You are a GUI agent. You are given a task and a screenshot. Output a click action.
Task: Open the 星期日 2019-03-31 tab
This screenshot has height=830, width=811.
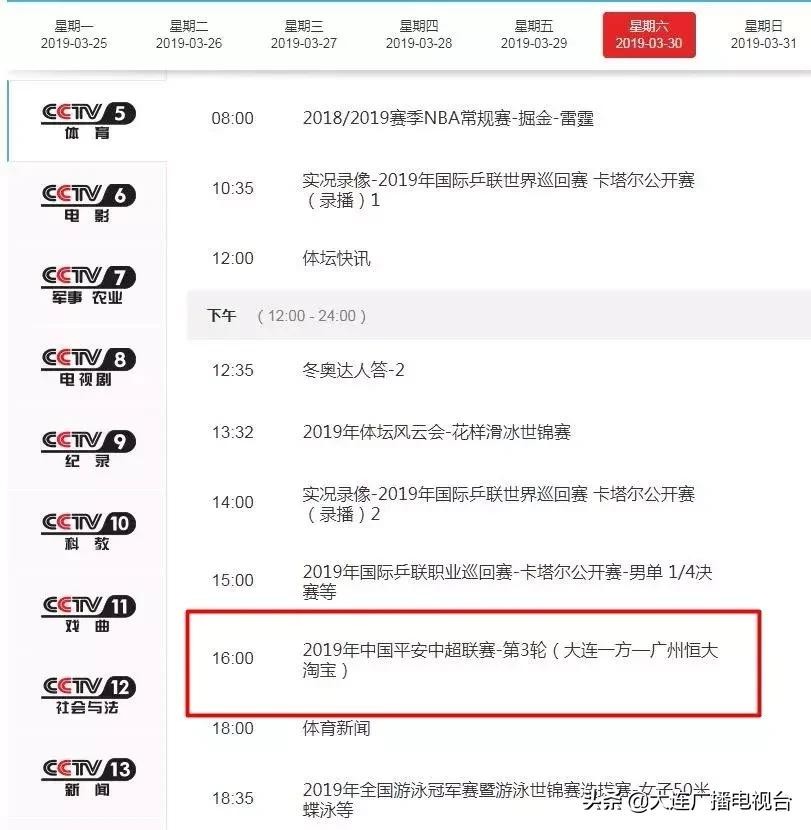coord(763,35)
